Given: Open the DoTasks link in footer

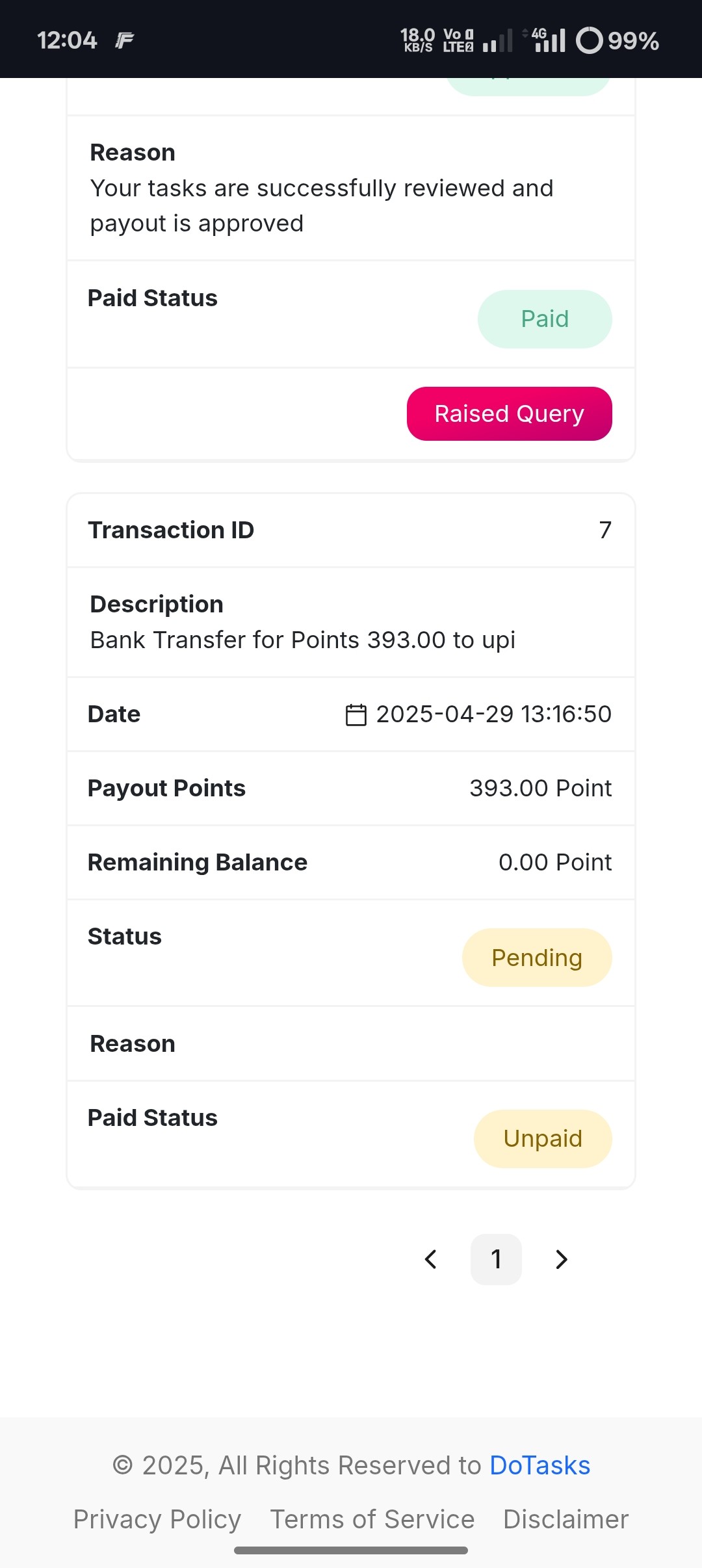Looking at the screenshot, I should pos(539,1466).
